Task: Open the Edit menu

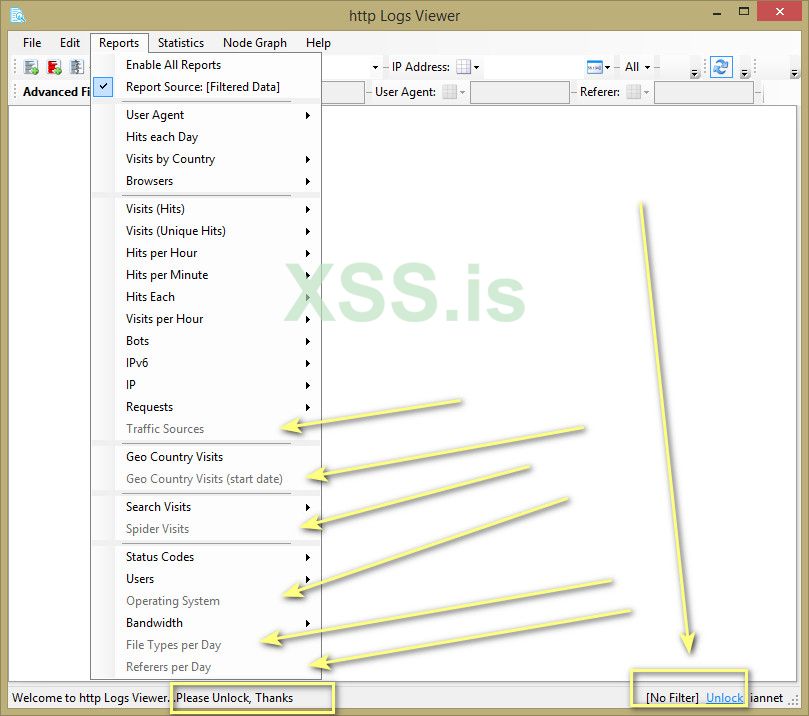Action: [70, 43]
